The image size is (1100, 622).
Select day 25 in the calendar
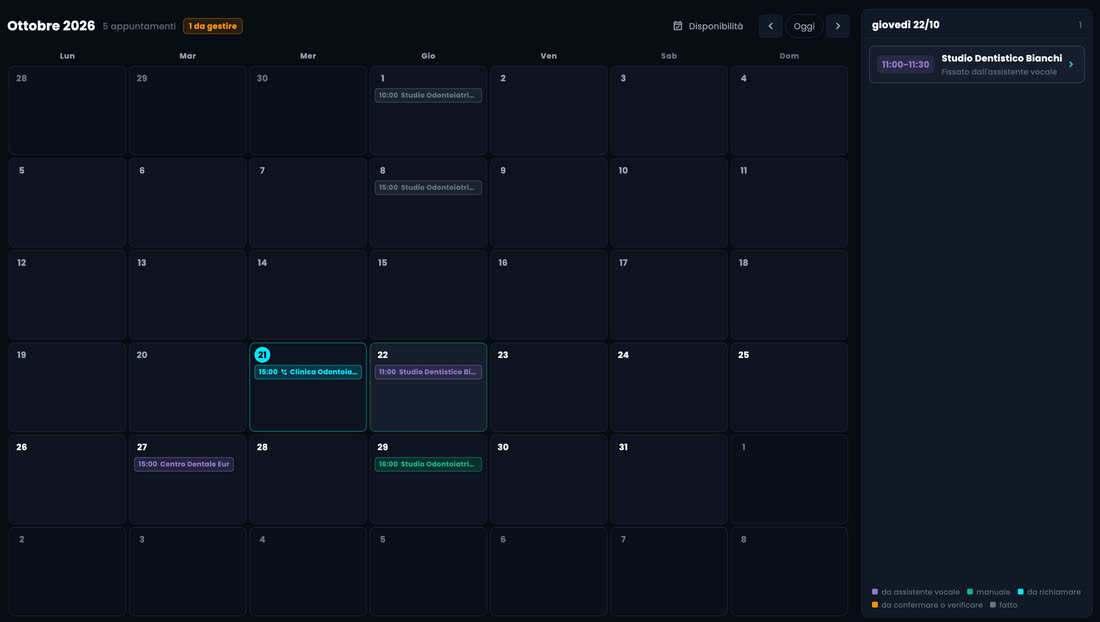point(789,387)
